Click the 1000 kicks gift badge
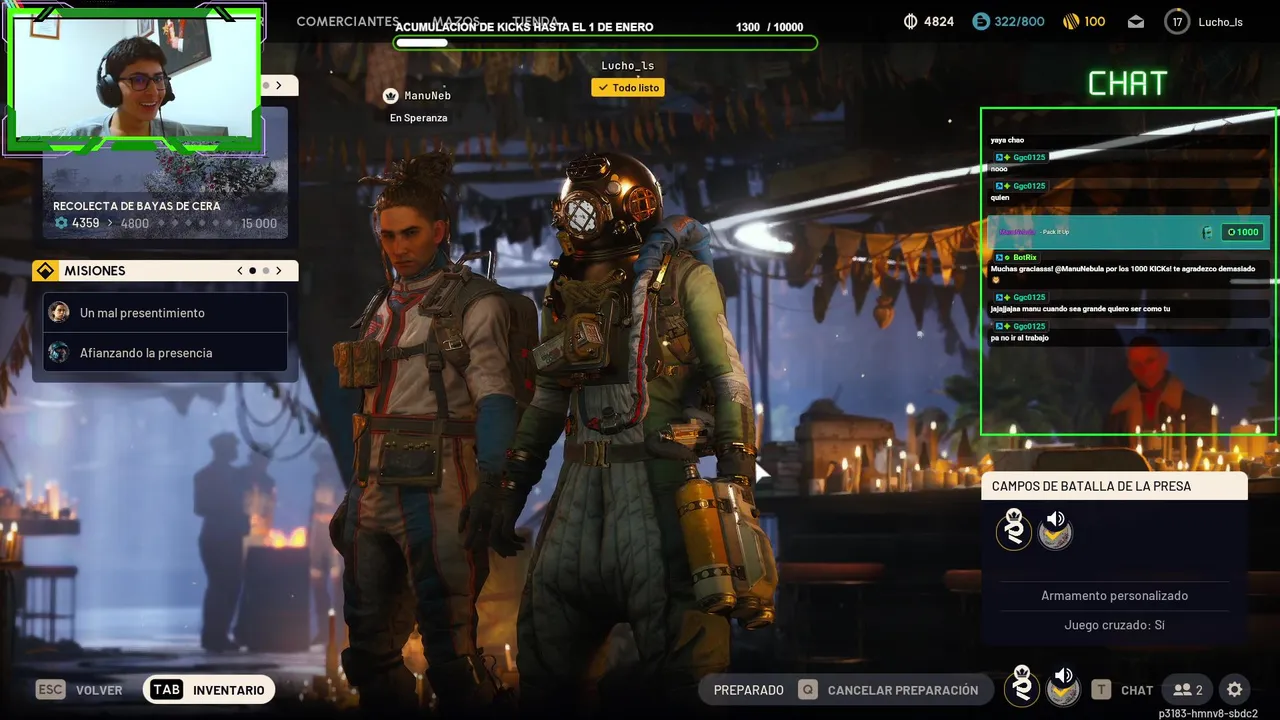 tap(1242, 232)
